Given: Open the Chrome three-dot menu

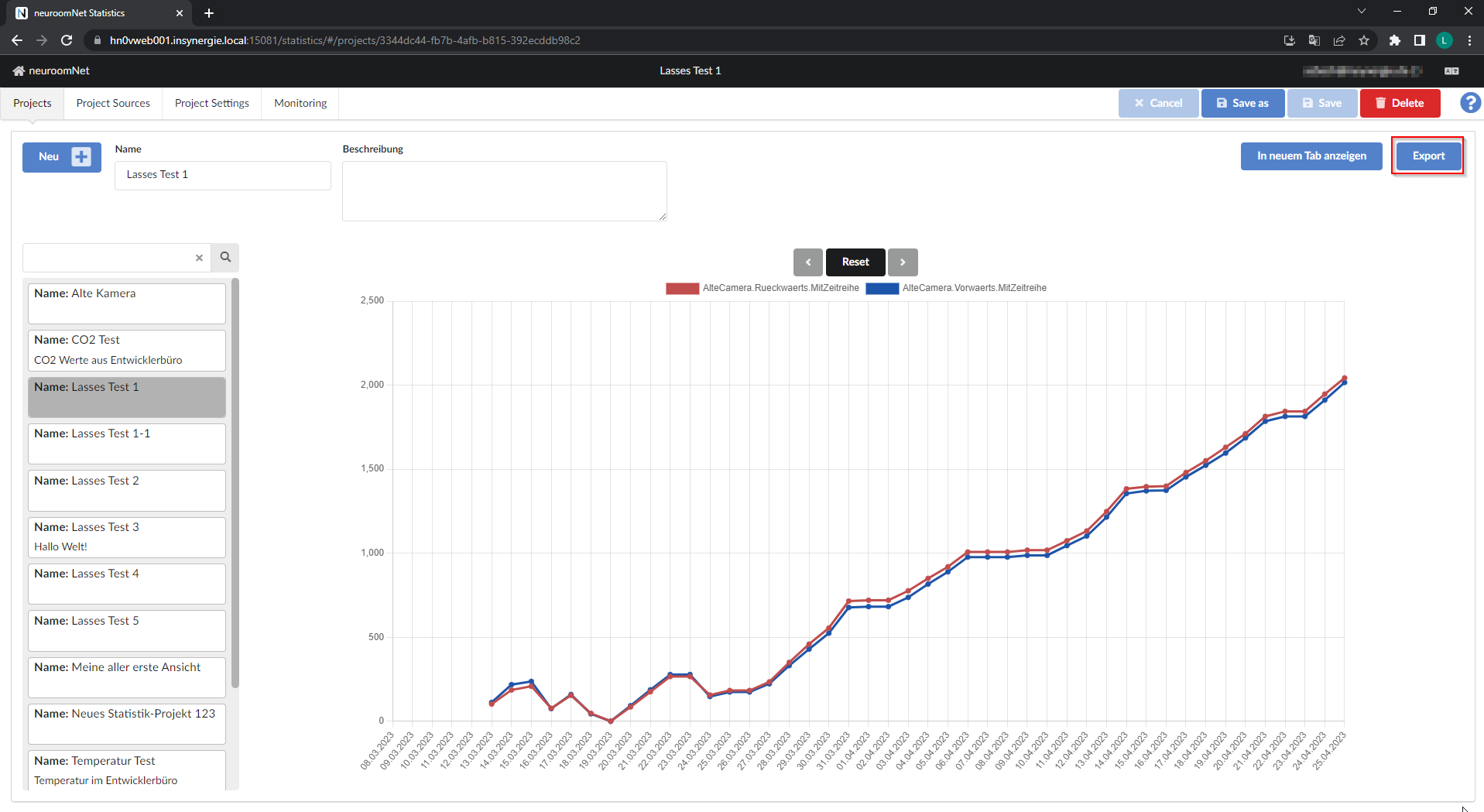Looking at the screenshot, I should pyautogui.click(x=1470, y=40).
